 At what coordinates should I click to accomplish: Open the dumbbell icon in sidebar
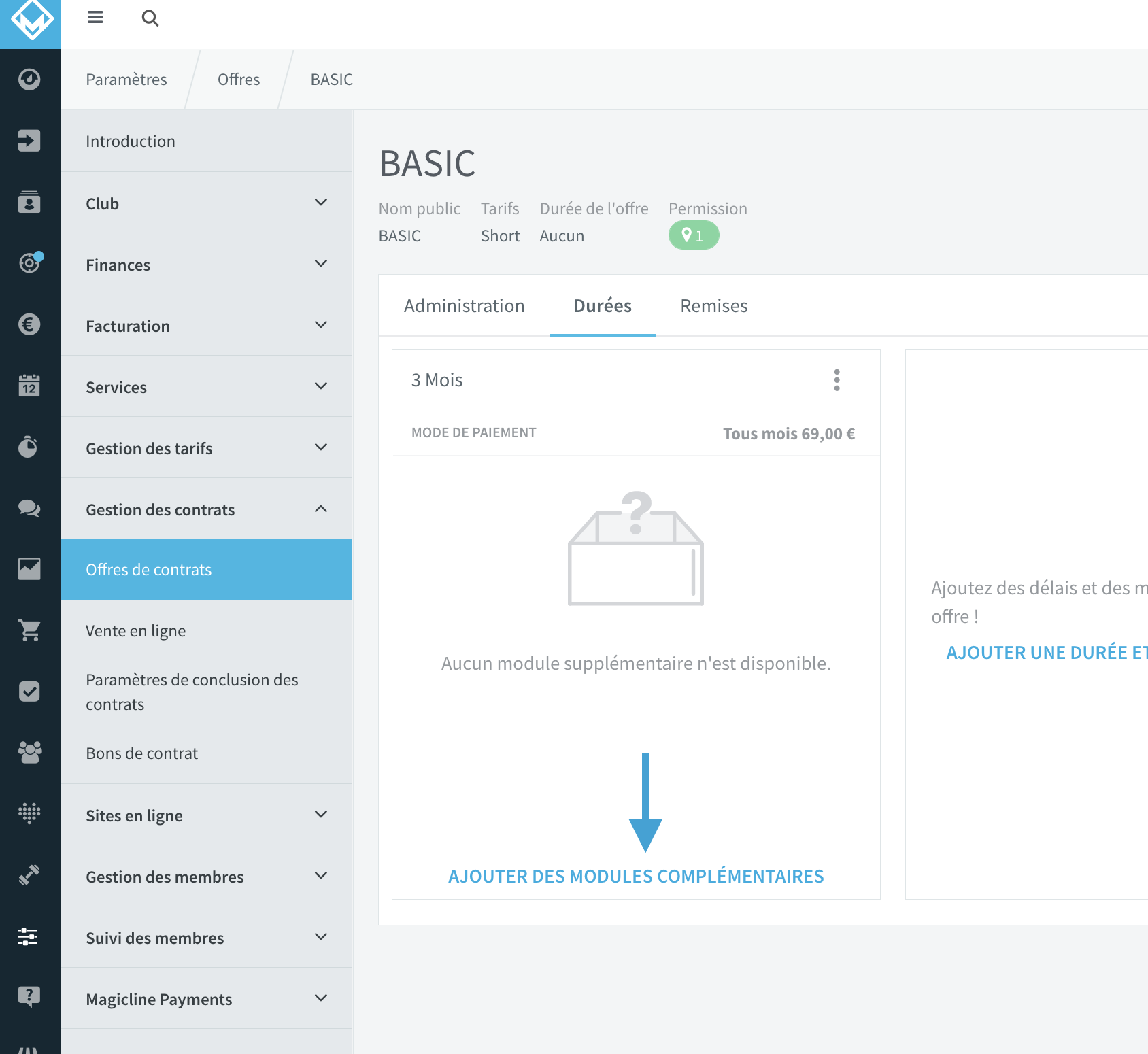[29, 874]
